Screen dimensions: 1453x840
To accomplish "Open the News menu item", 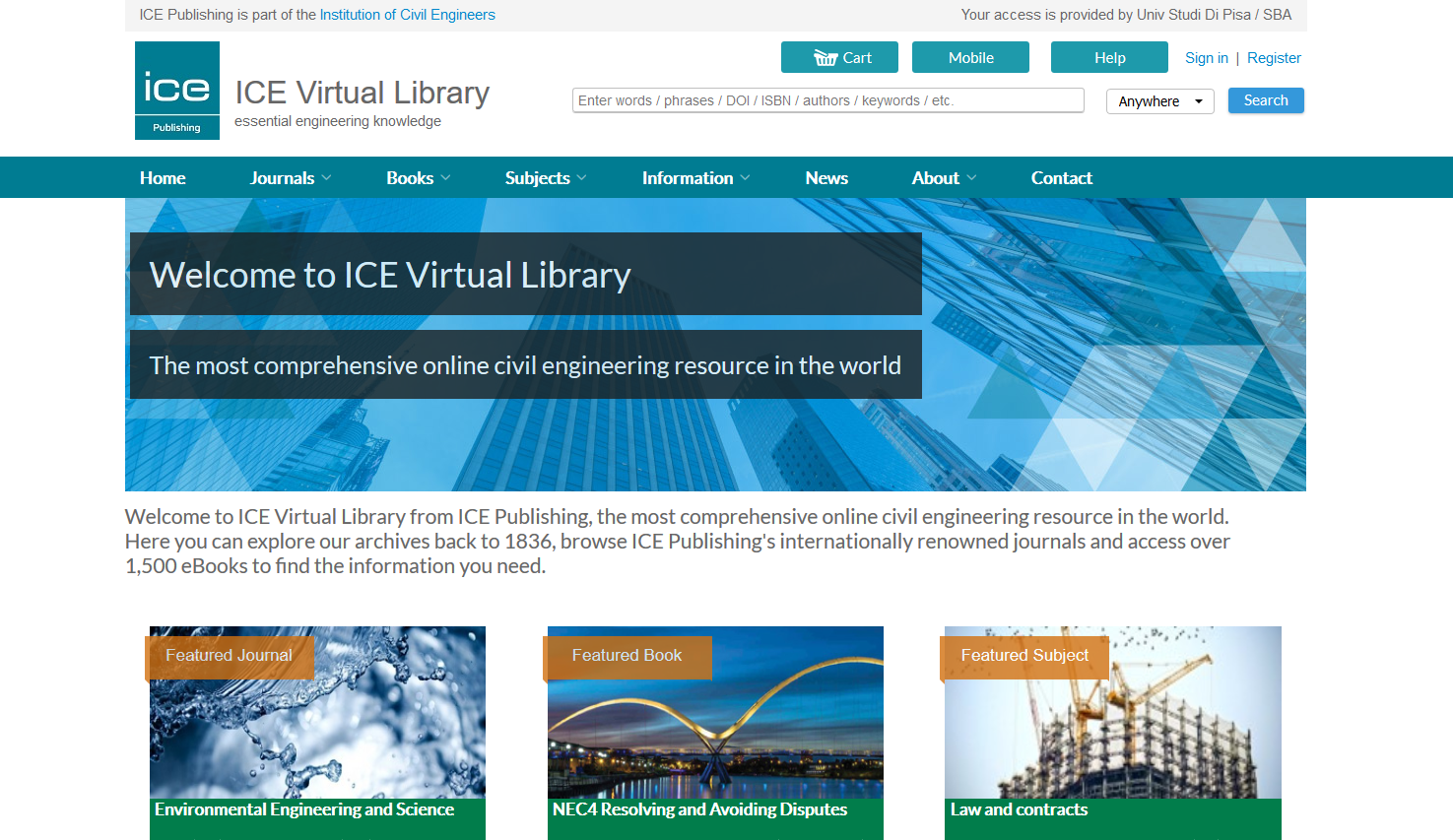I will click(826, 178).
